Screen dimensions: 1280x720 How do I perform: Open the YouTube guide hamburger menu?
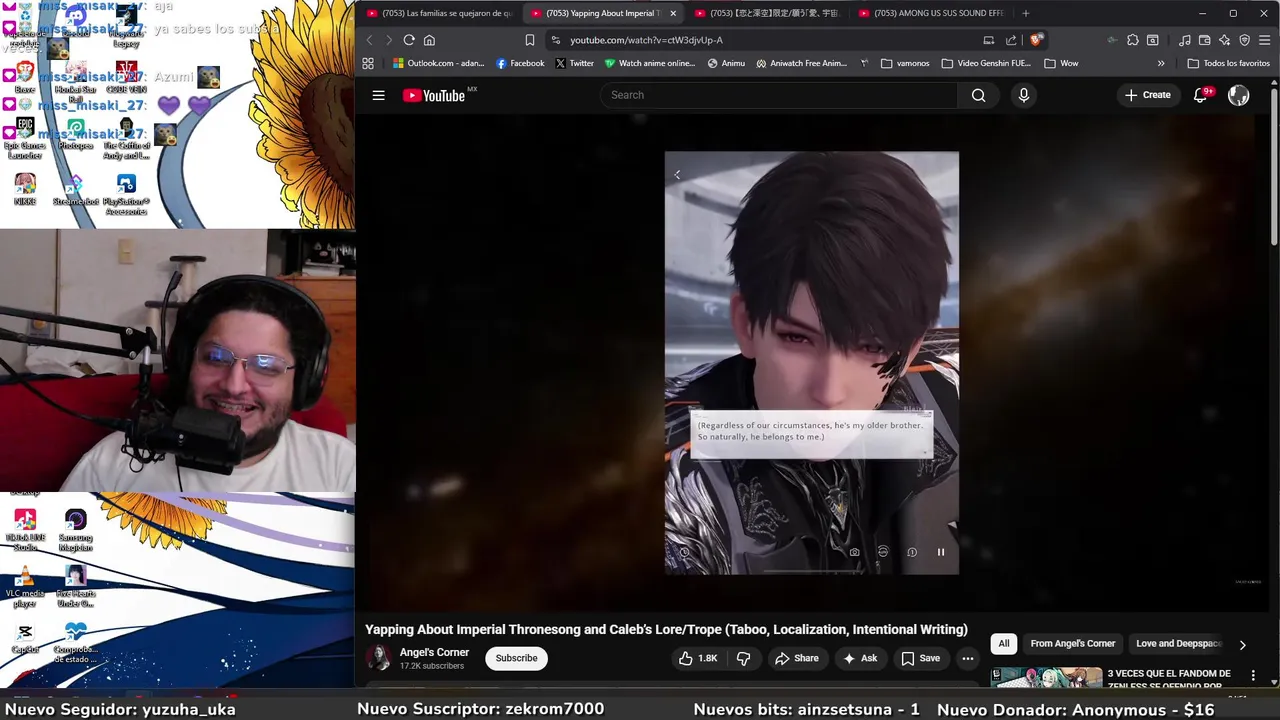coord(378,95)
